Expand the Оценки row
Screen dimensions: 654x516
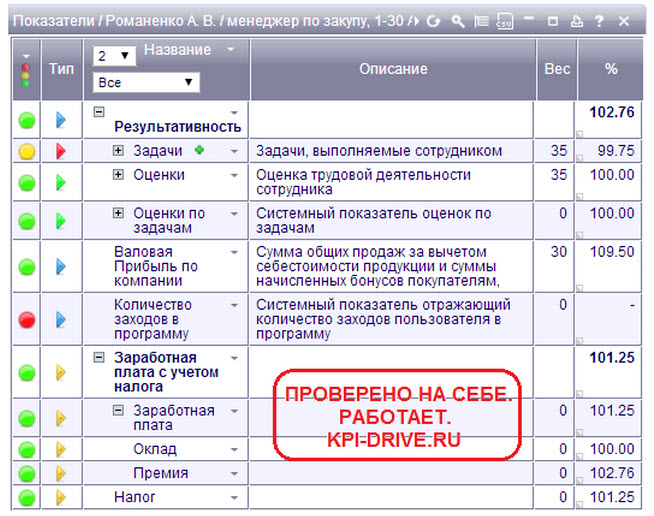point(118,174)
